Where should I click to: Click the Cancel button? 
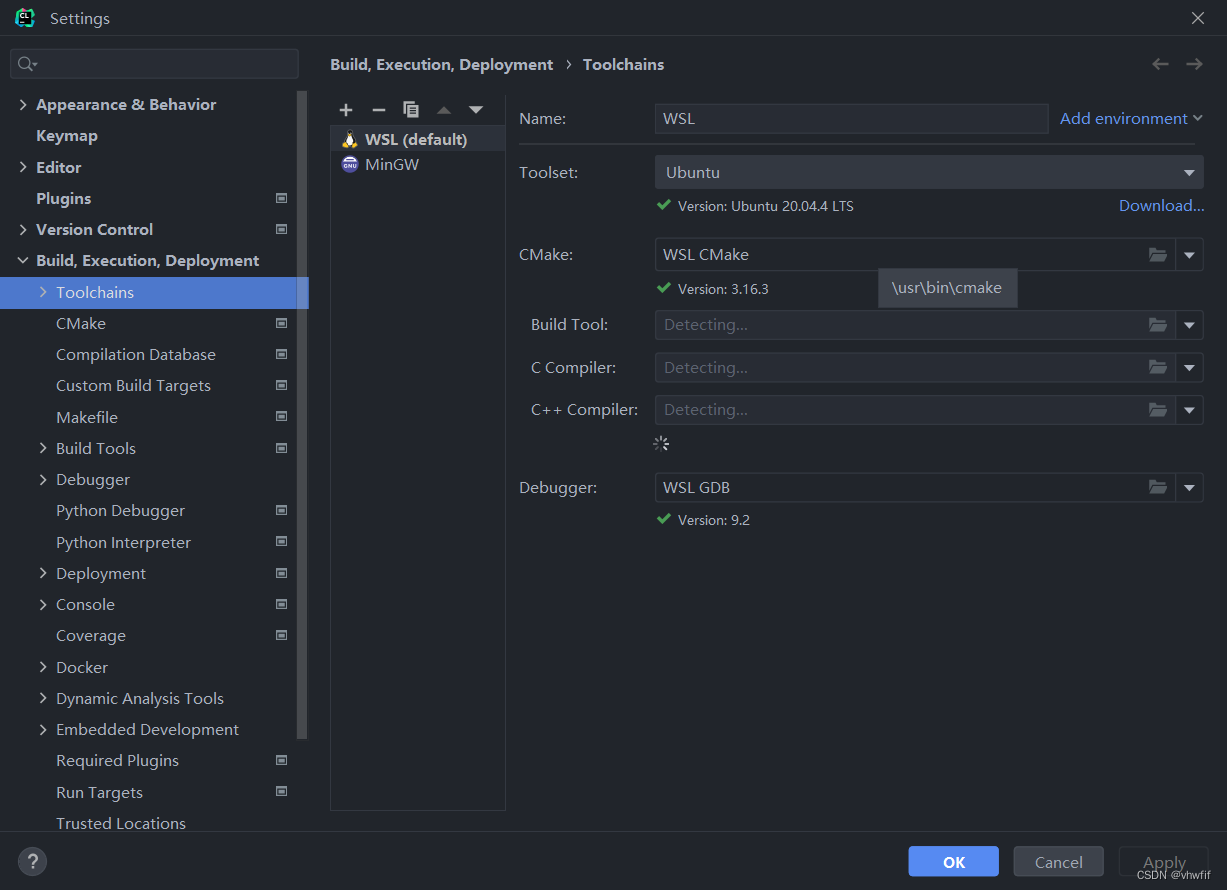pos(1059,862)
